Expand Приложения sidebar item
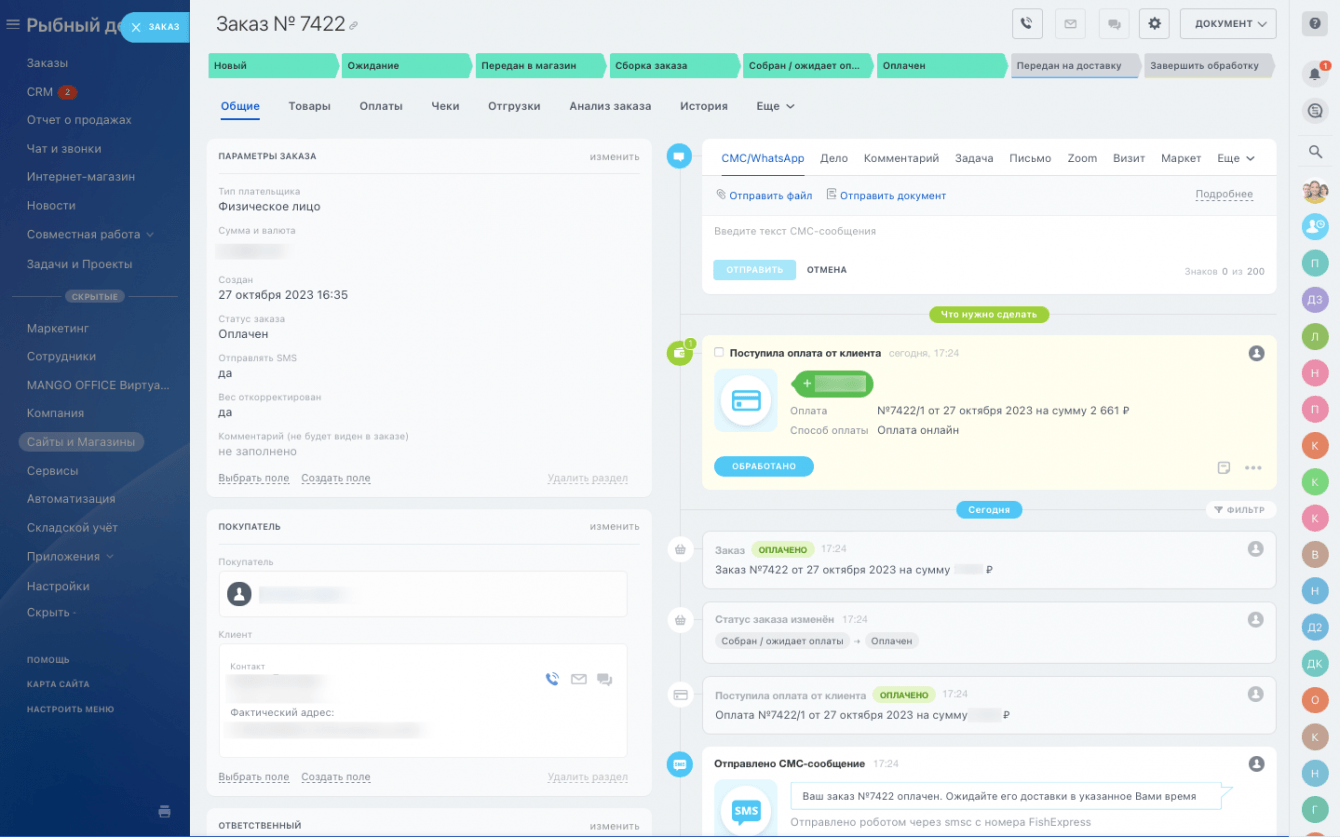This screenshot has height=837, width=1340. coord(70,556)
